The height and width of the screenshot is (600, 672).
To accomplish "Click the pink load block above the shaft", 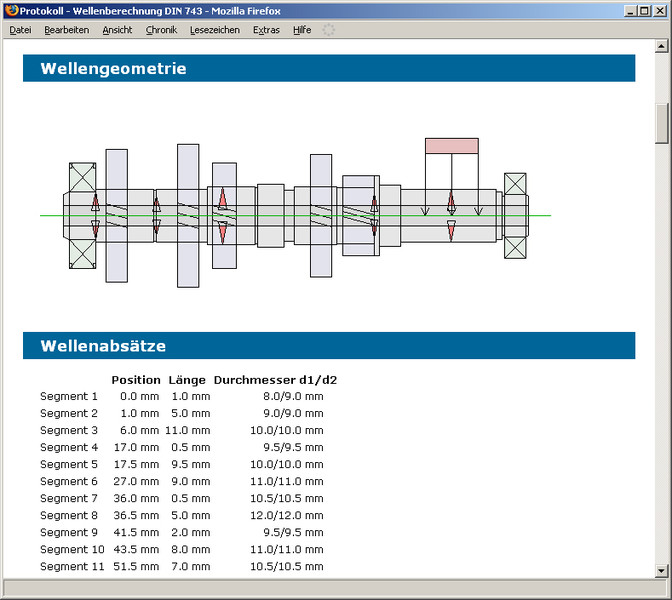I will point(451,146).
